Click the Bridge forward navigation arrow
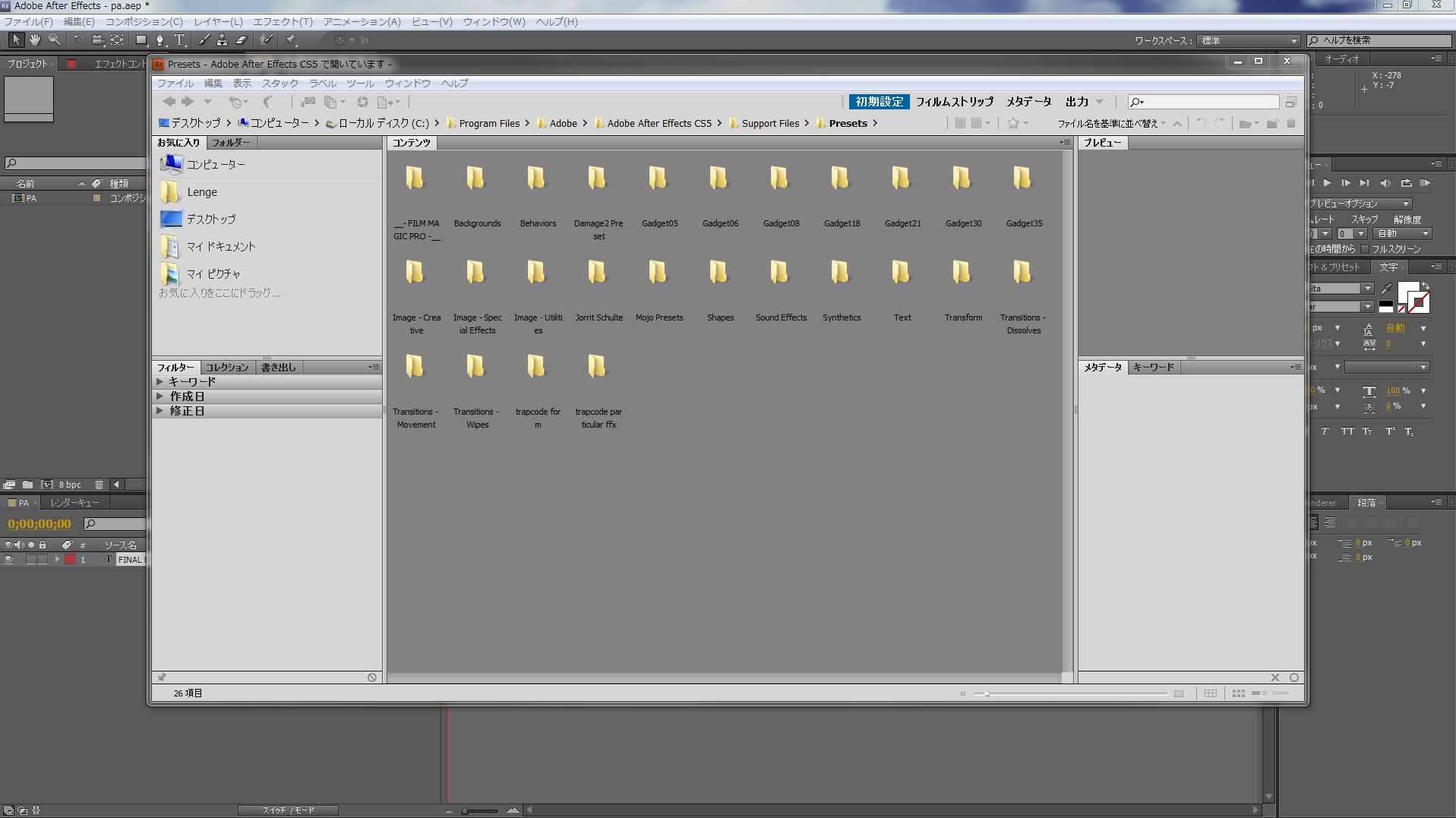 tap(188, 102)
